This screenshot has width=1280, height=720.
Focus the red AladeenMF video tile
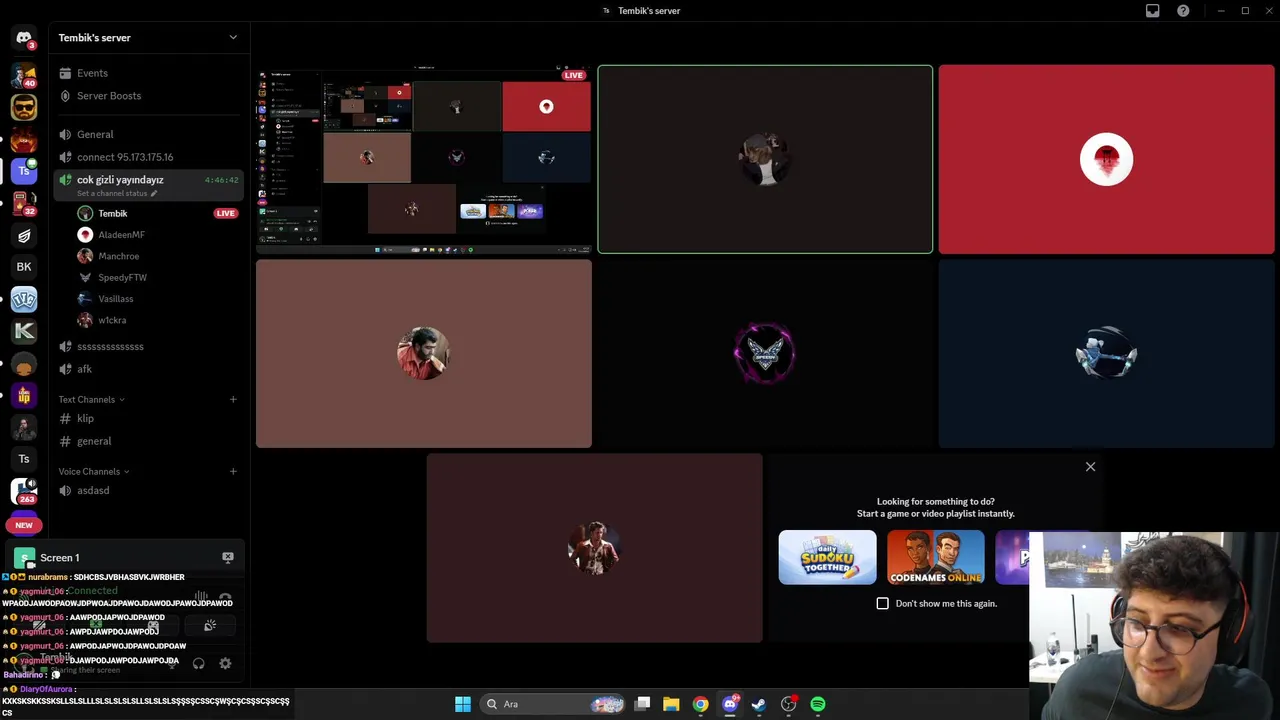pos(1106,159)
